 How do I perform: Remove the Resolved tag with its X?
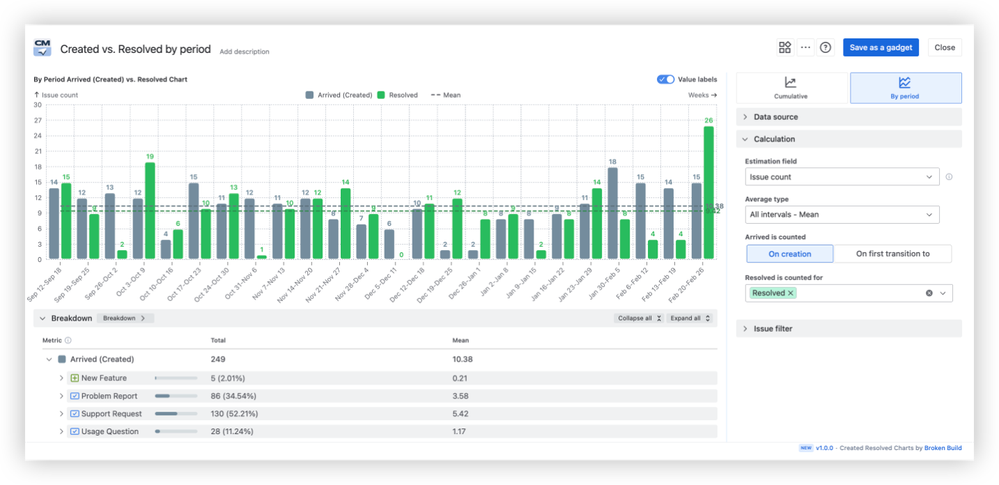(791, 293)
